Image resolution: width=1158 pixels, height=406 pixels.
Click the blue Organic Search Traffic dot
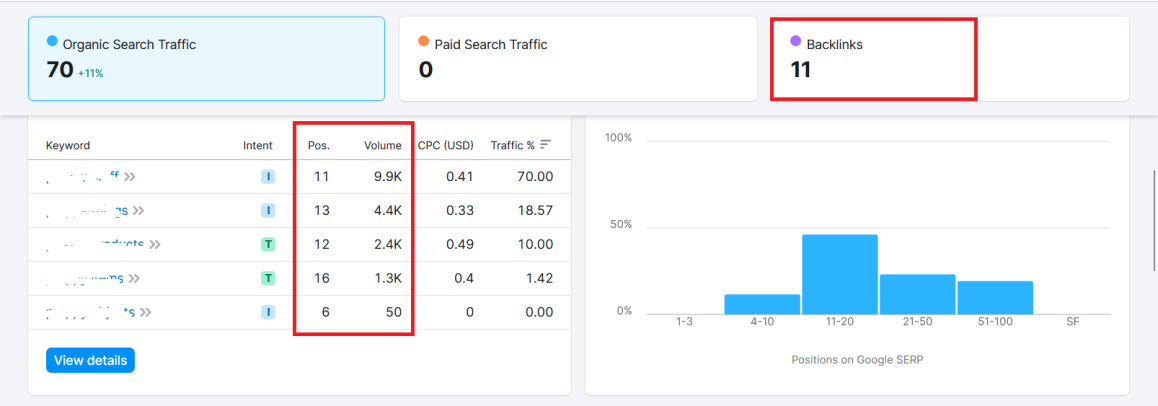coord(52,41)
